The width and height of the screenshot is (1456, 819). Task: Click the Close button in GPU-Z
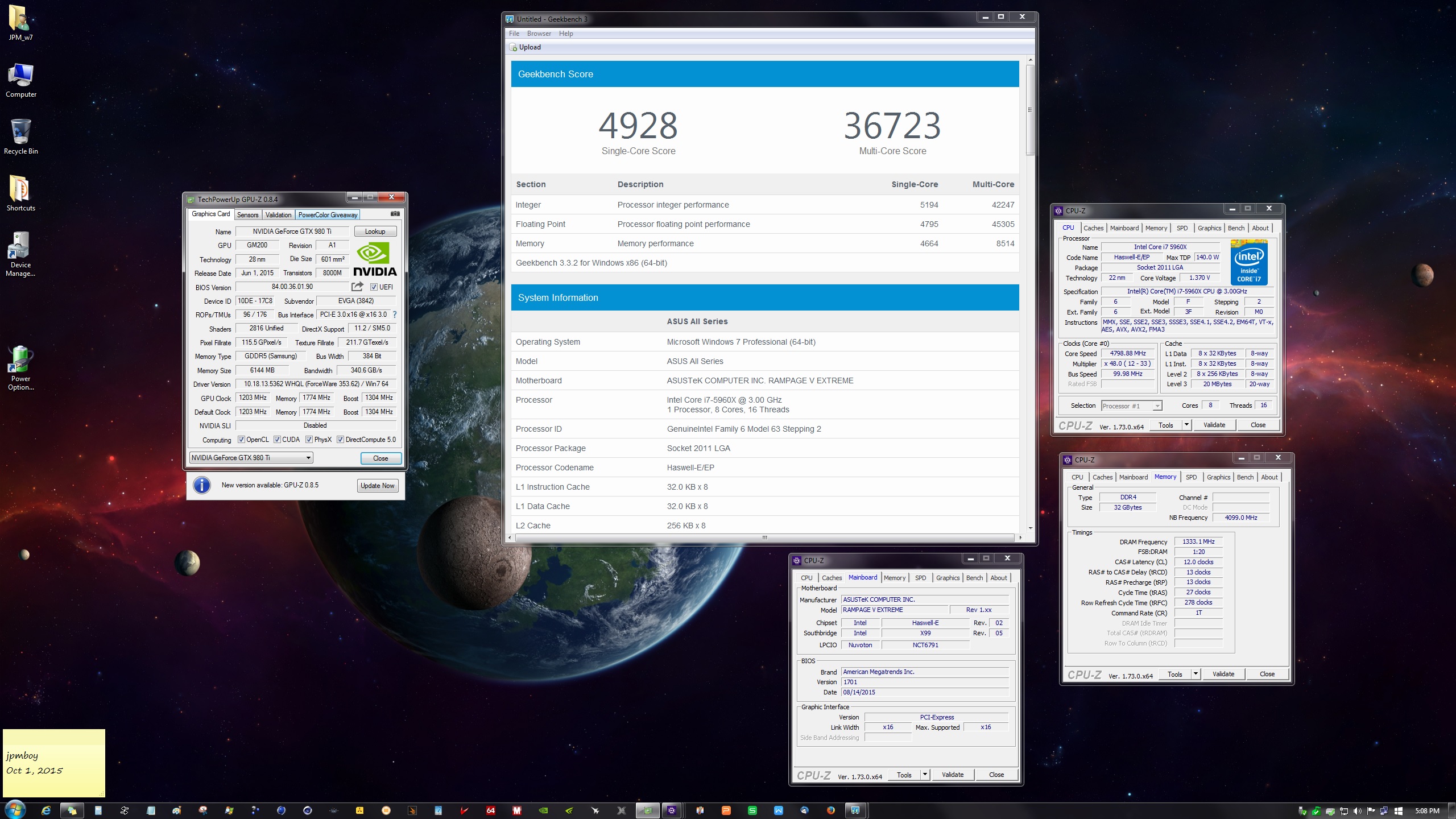(x=380, y=458)
